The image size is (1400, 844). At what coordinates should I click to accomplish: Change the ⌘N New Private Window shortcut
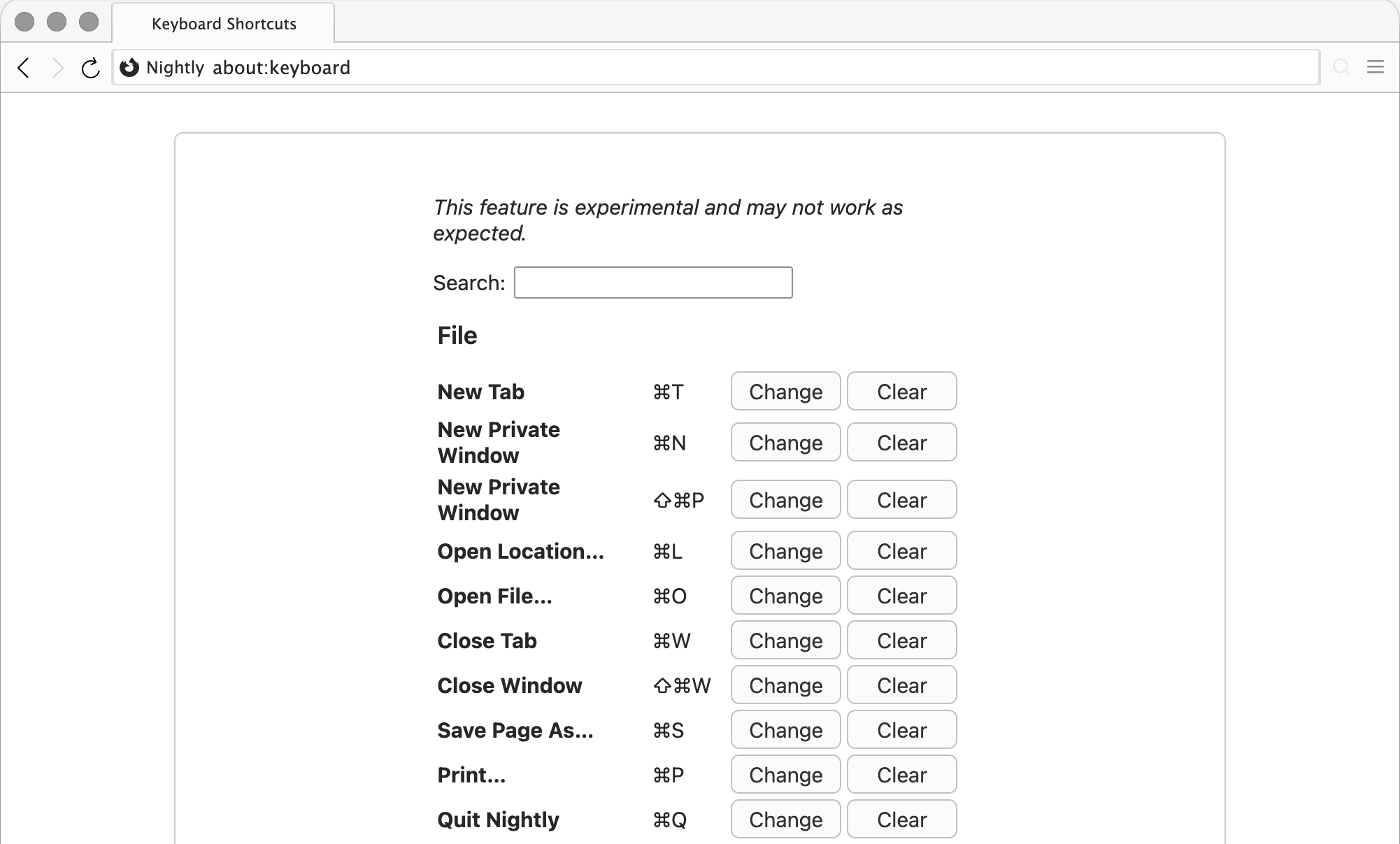[x=785, y=443]
